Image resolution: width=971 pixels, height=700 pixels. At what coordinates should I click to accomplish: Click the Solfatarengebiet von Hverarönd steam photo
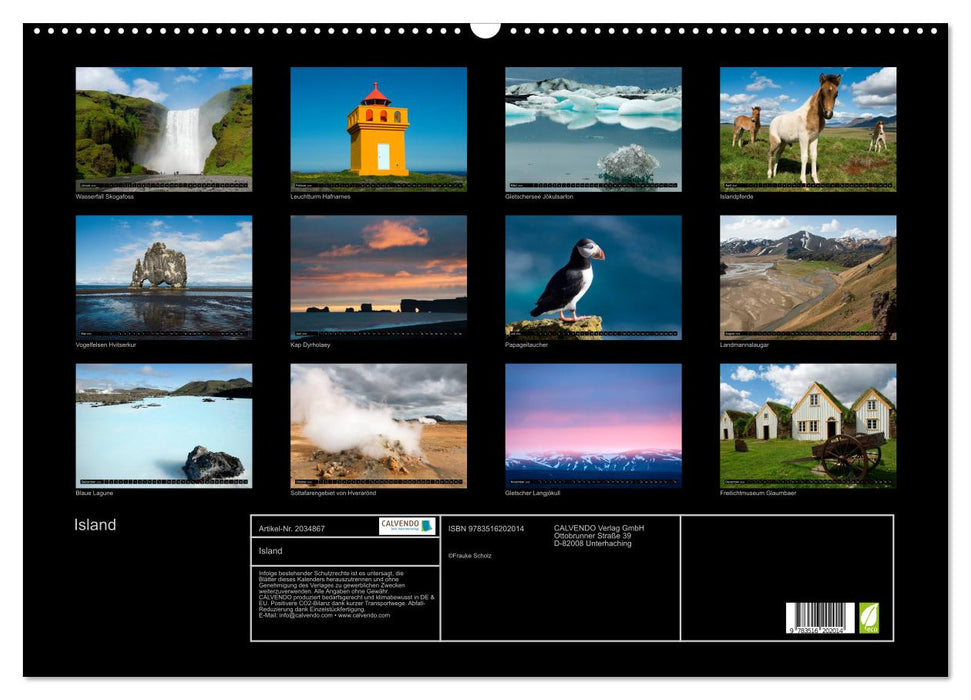click(x=378, y=425)
